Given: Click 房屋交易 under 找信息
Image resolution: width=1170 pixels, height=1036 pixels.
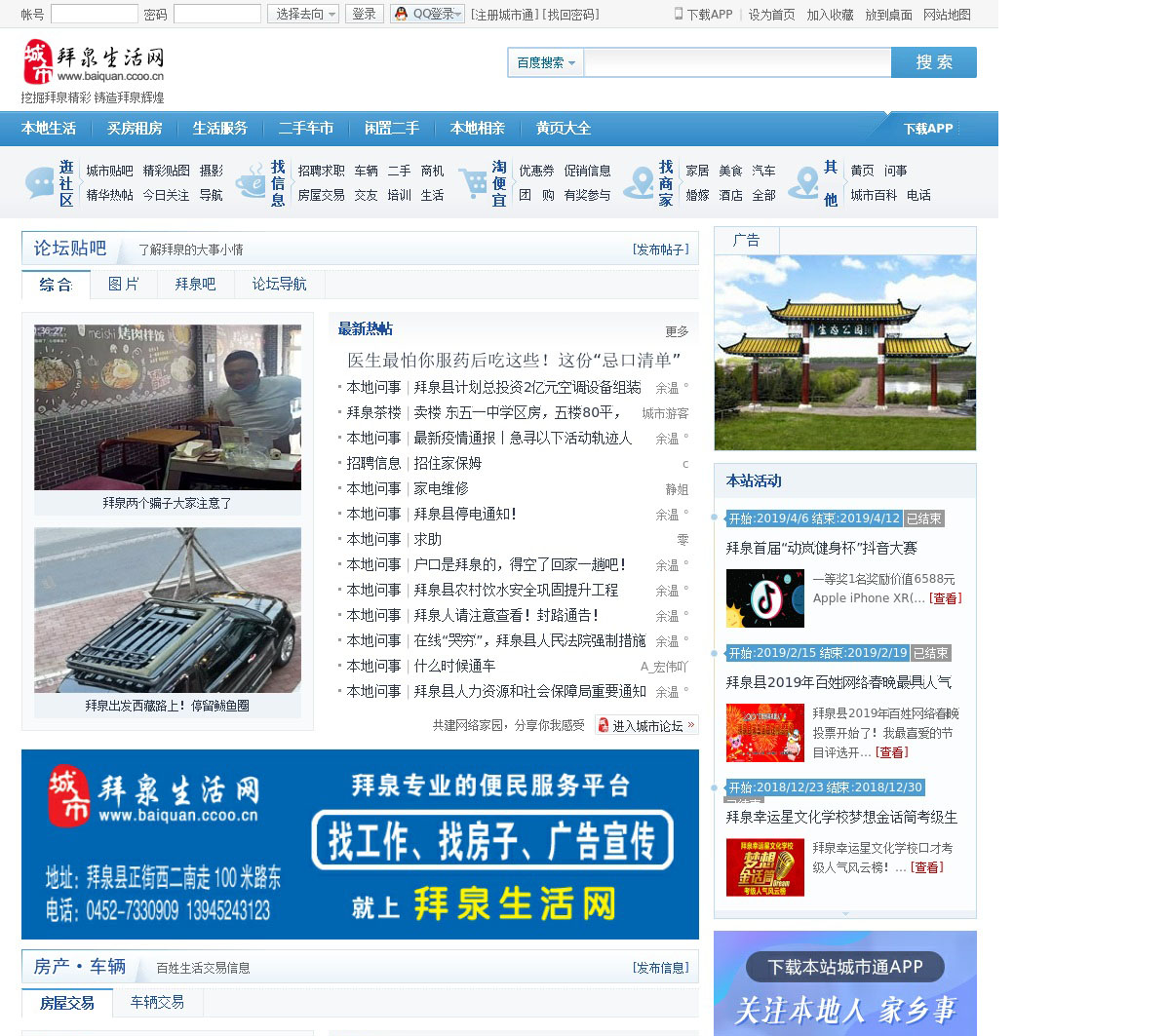Looking at the screenshot, I should click(x=321, y=195).
